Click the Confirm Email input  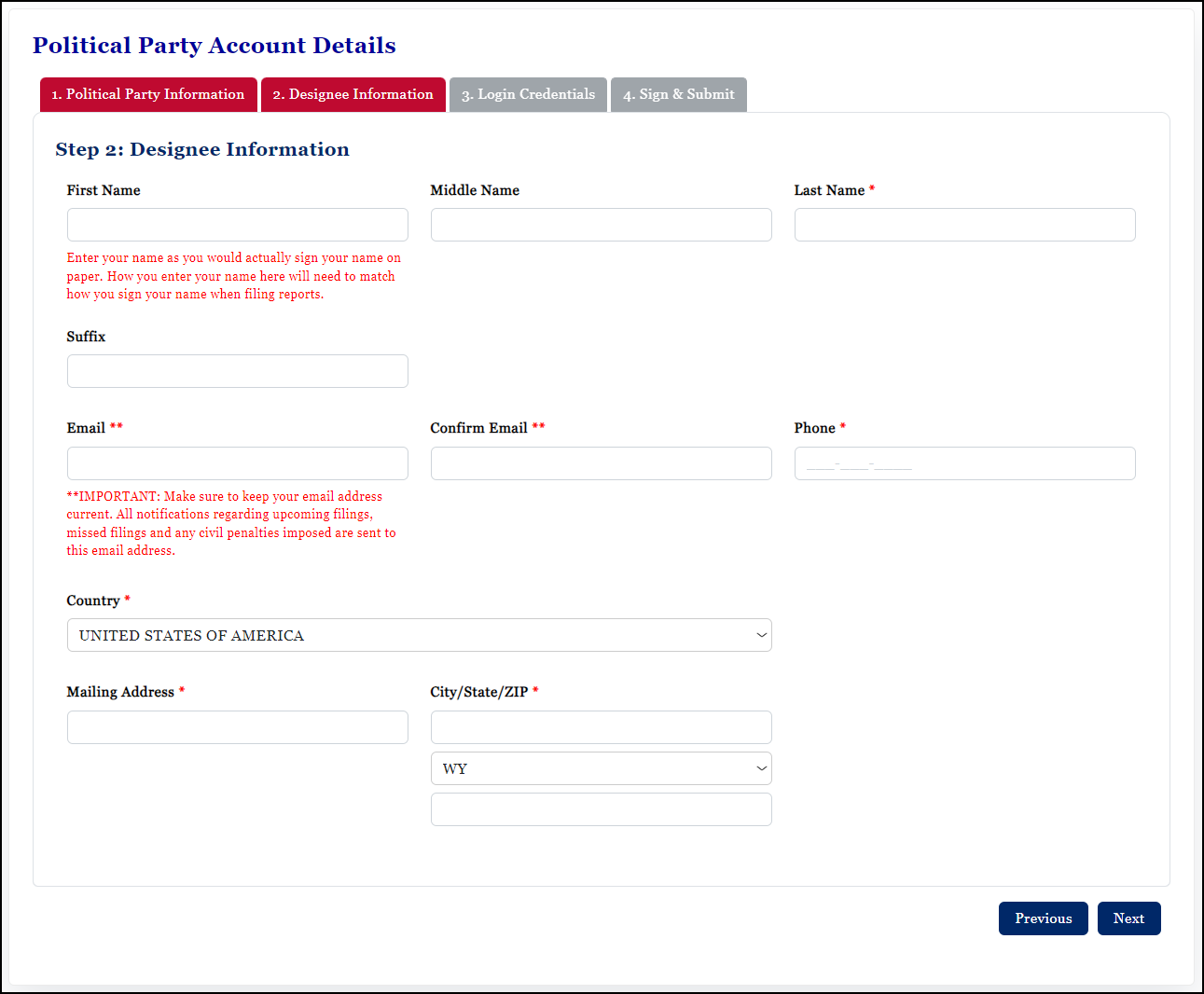601,463
